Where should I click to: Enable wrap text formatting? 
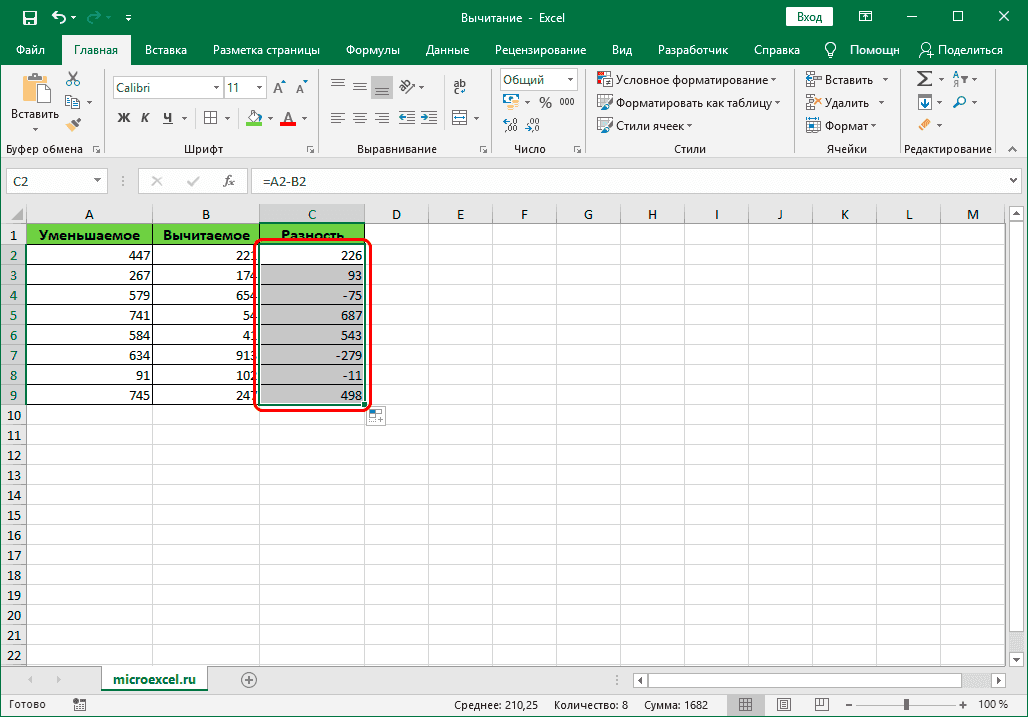[x=459, y=87]
